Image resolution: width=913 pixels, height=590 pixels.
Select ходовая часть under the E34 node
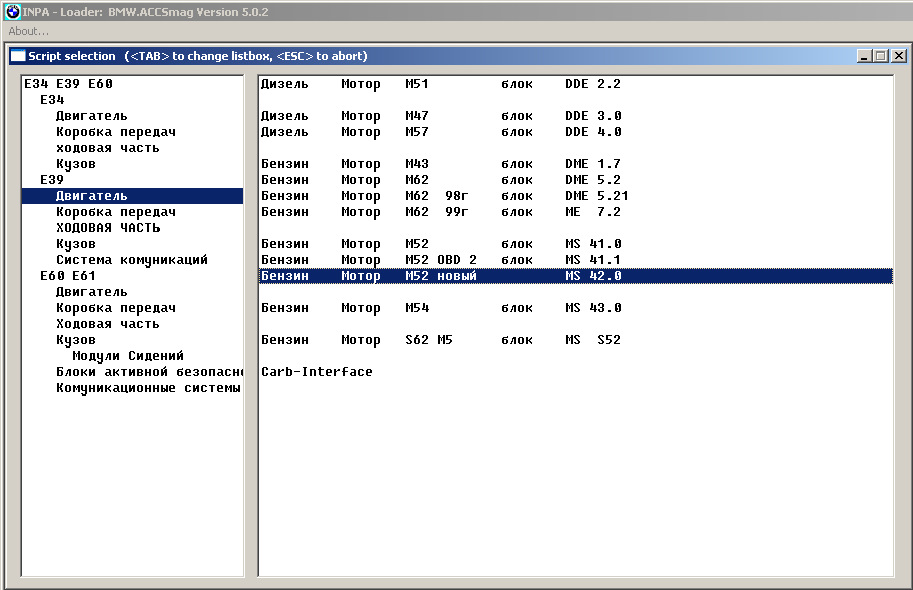tap(108, 148)
